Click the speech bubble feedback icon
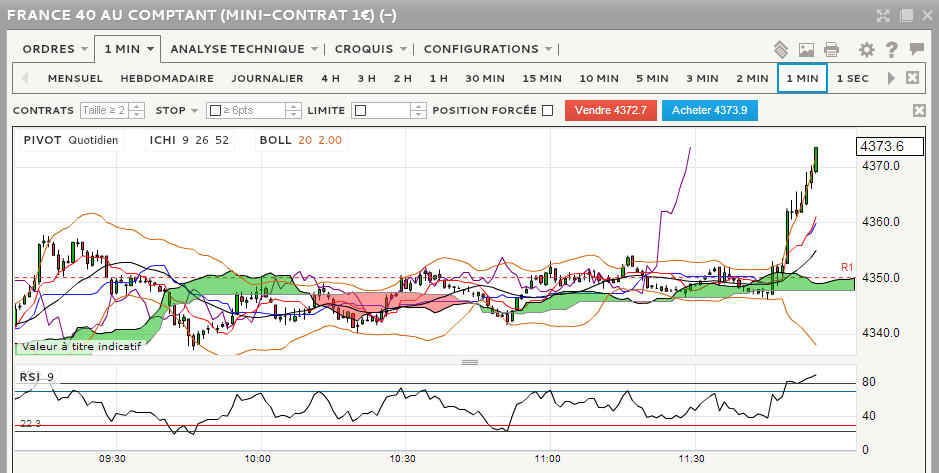 [x=916, y=49]
